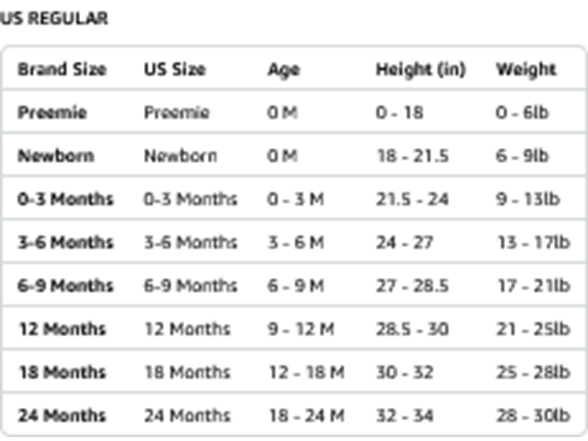The height and width of the screenshot is (441, 588).
Task: Select the bold 24 Months brand size
Action: tap(62, 416)
